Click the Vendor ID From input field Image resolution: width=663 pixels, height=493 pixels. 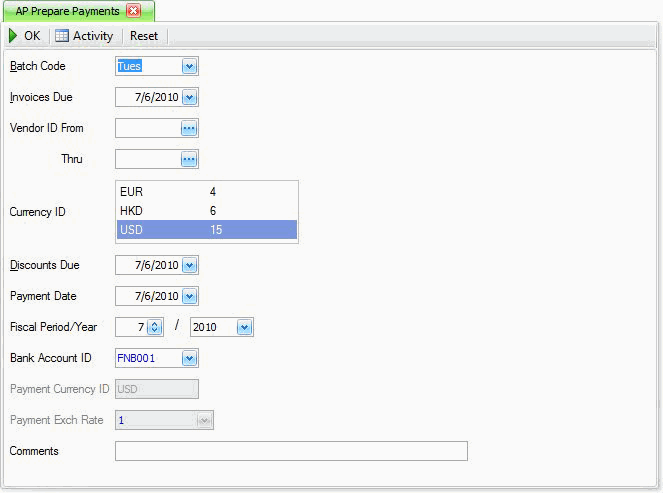coord(147,128)
